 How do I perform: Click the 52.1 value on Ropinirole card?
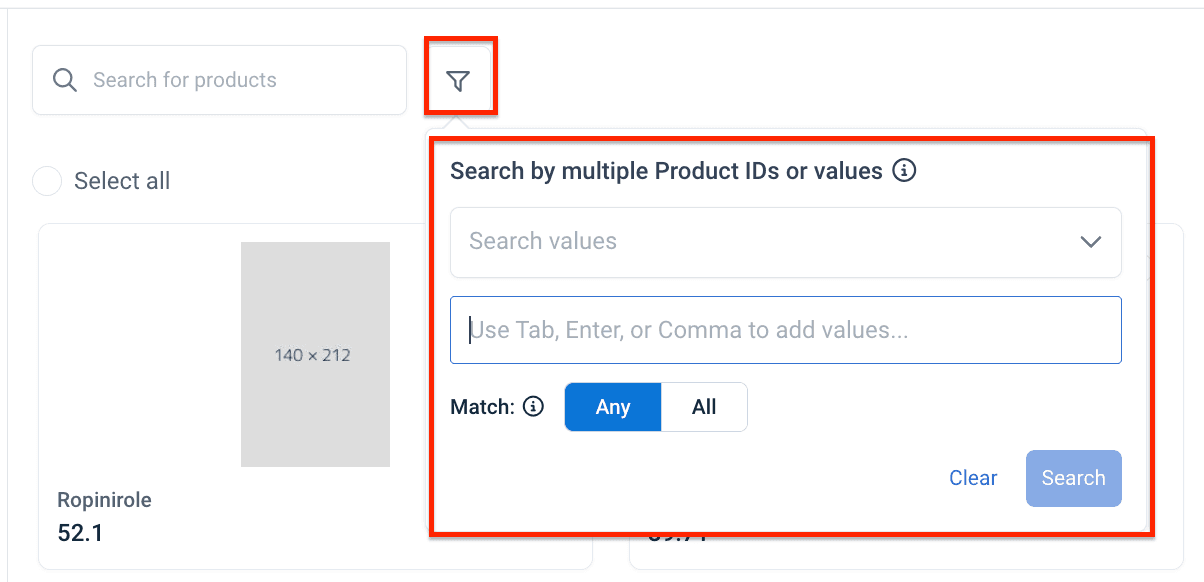point(80,533)
